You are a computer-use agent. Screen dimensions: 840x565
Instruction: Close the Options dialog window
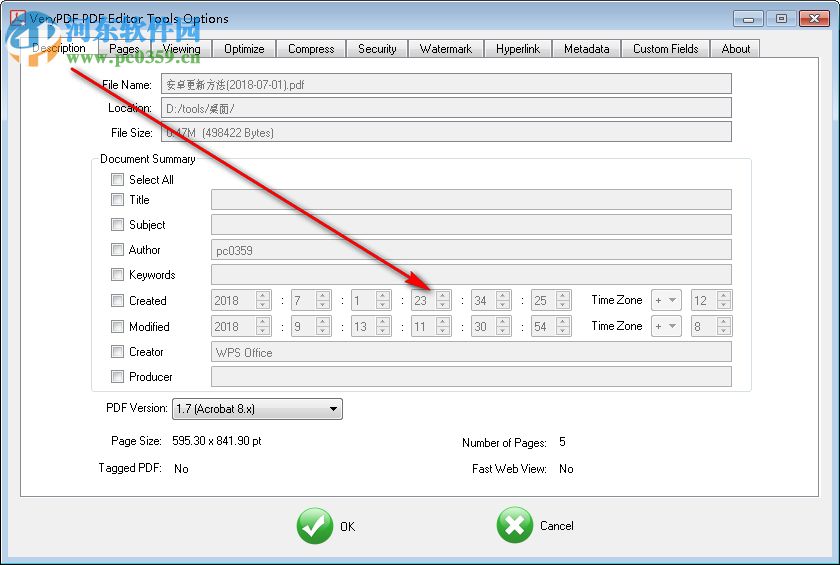[814, 19]
